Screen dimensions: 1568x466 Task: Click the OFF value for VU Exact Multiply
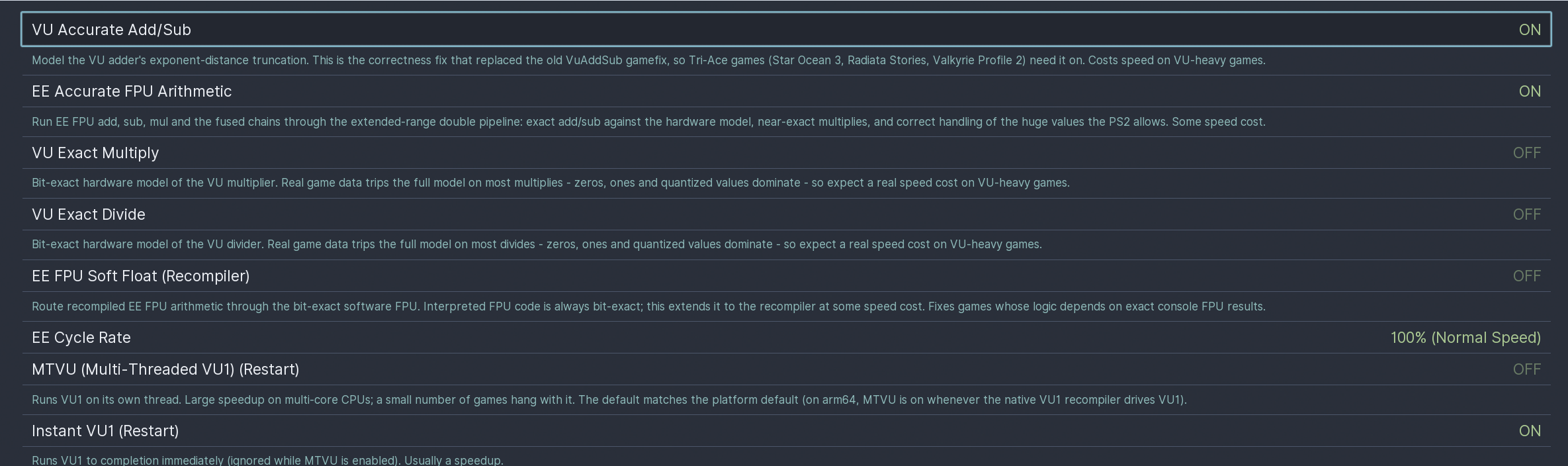[1527, 153]
